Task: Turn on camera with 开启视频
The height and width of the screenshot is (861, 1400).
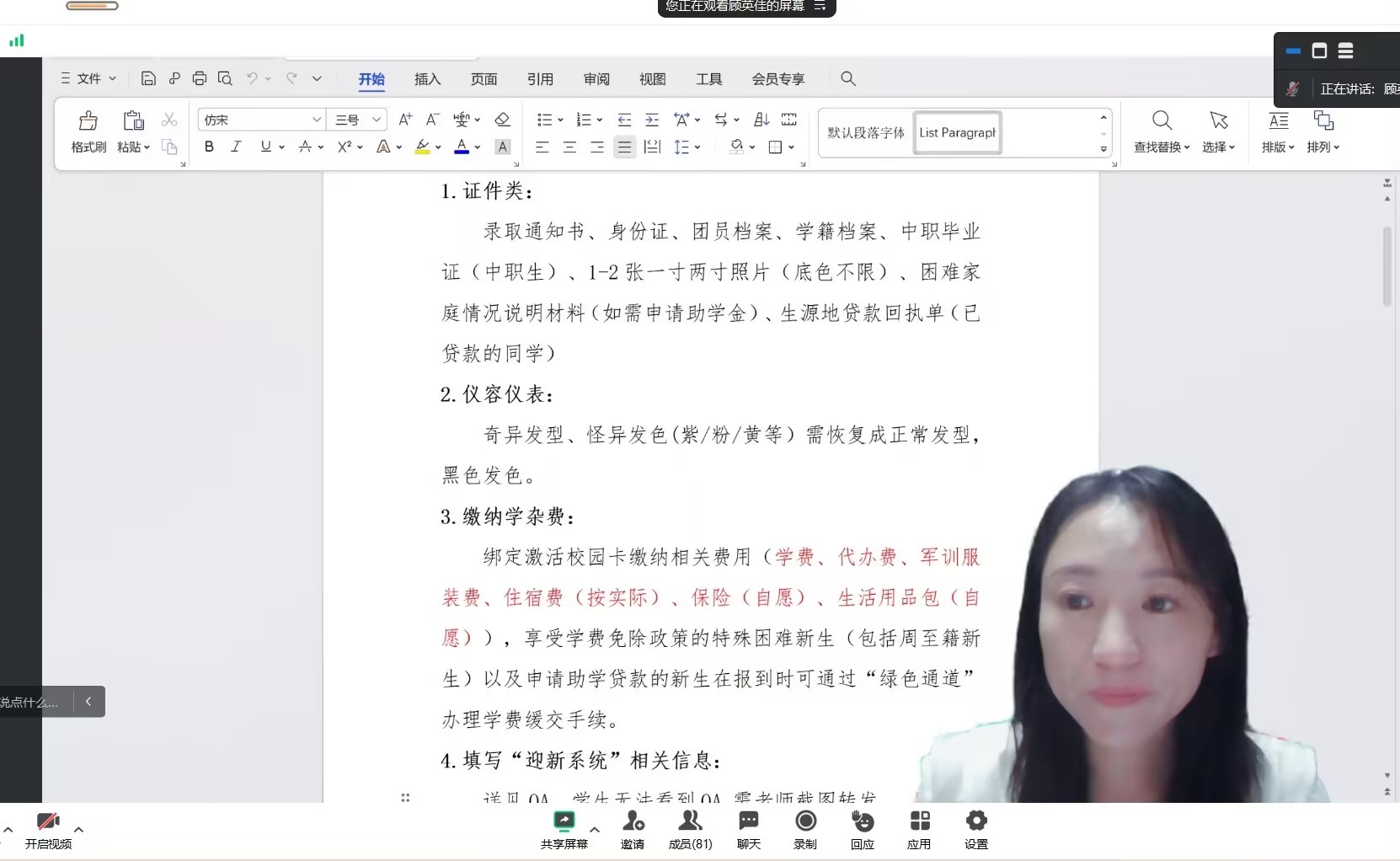Action: click(48, 829)
